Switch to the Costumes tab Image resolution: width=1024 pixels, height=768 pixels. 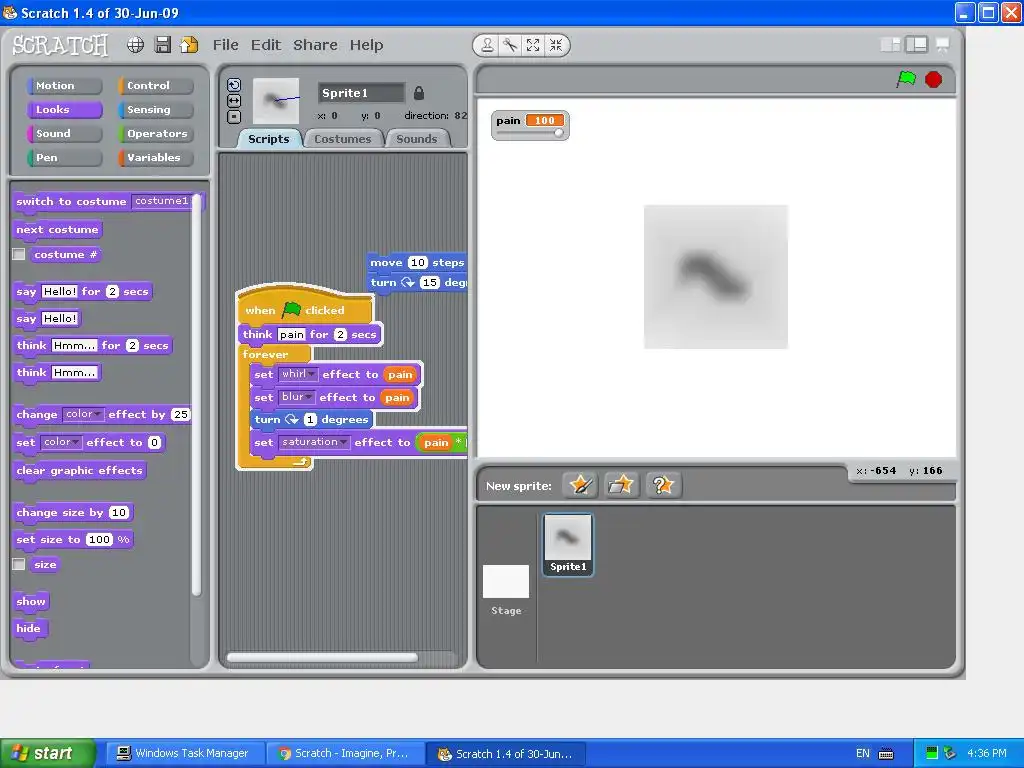(x=342, y=138)
